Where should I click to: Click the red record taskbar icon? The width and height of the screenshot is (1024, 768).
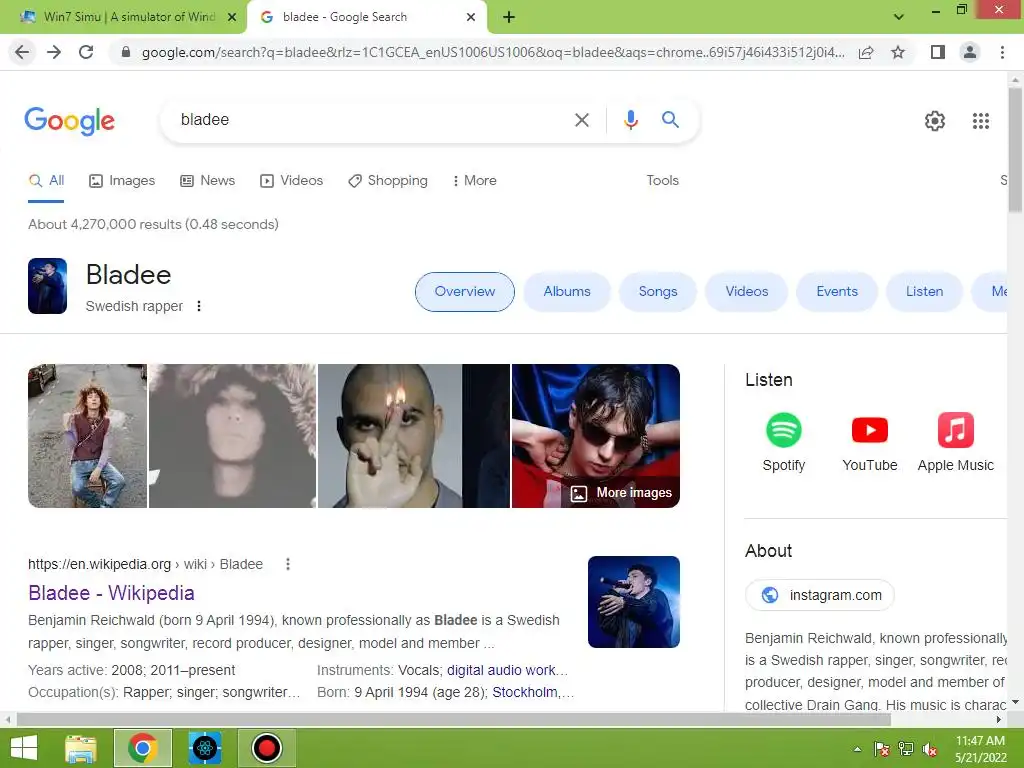tap(266, 748)
